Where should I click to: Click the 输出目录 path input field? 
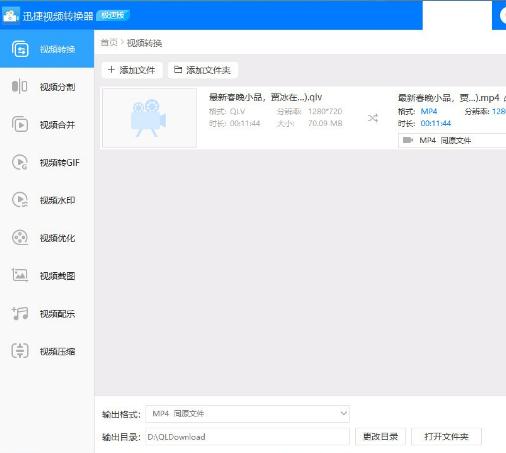tap(247, 437)
